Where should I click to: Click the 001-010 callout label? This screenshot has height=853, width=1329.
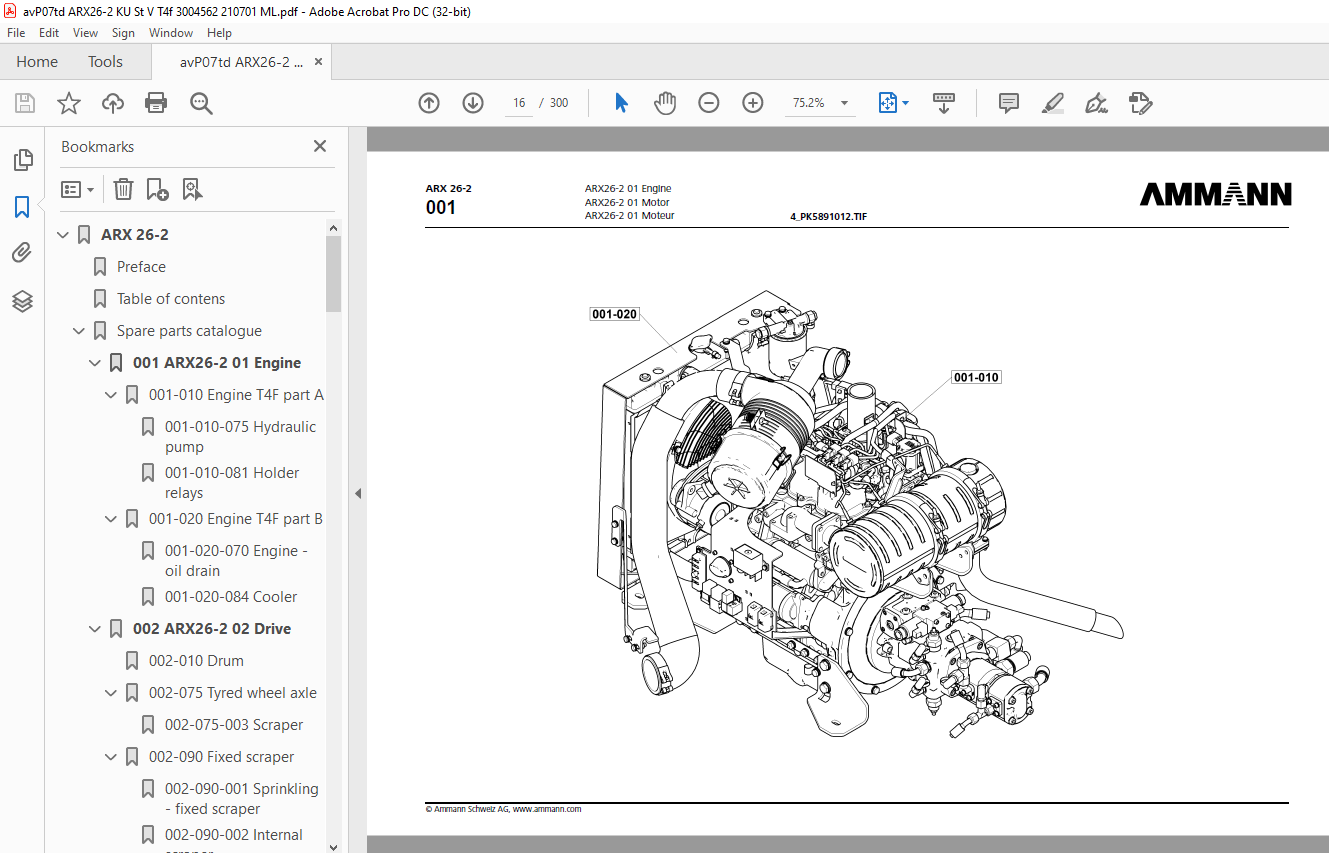[x=976, y=377]
